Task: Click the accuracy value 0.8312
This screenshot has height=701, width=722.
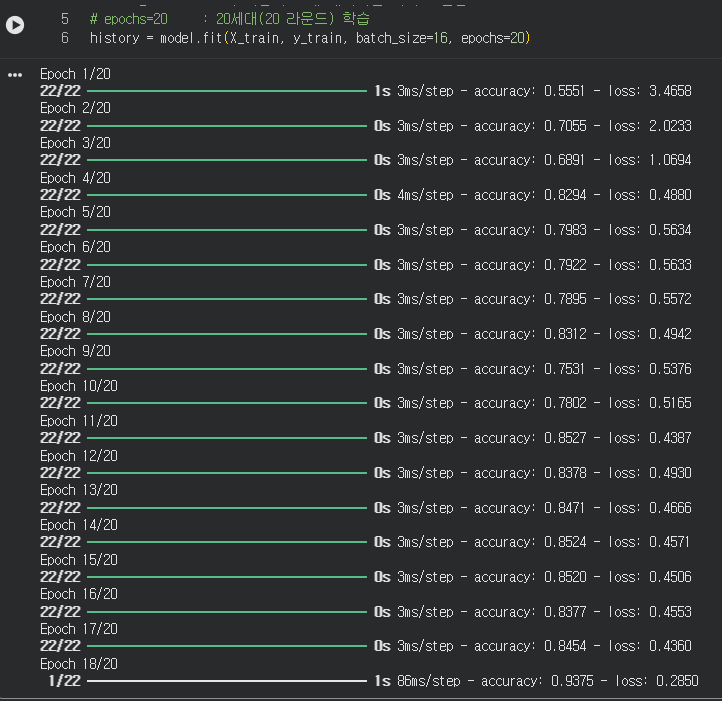Action: (565, 334)
